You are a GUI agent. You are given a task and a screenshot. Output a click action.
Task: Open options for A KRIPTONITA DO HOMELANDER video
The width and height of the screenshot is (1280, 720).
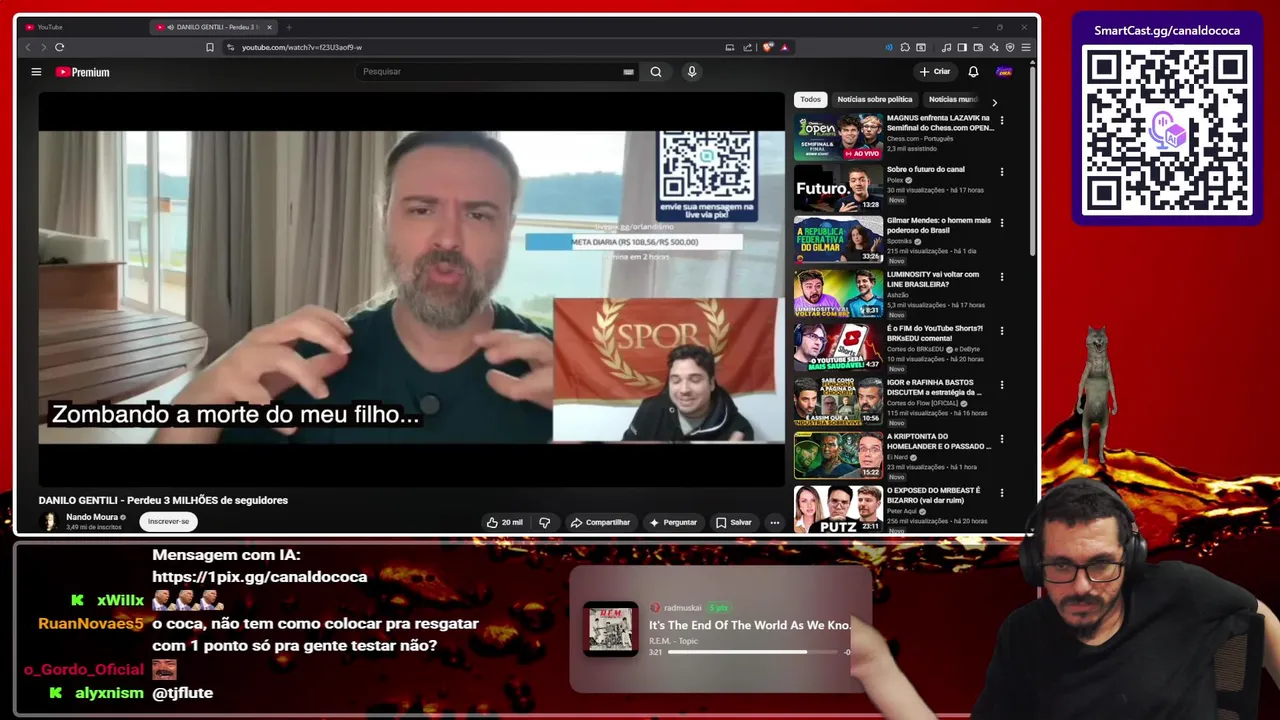coord(1002,439)
